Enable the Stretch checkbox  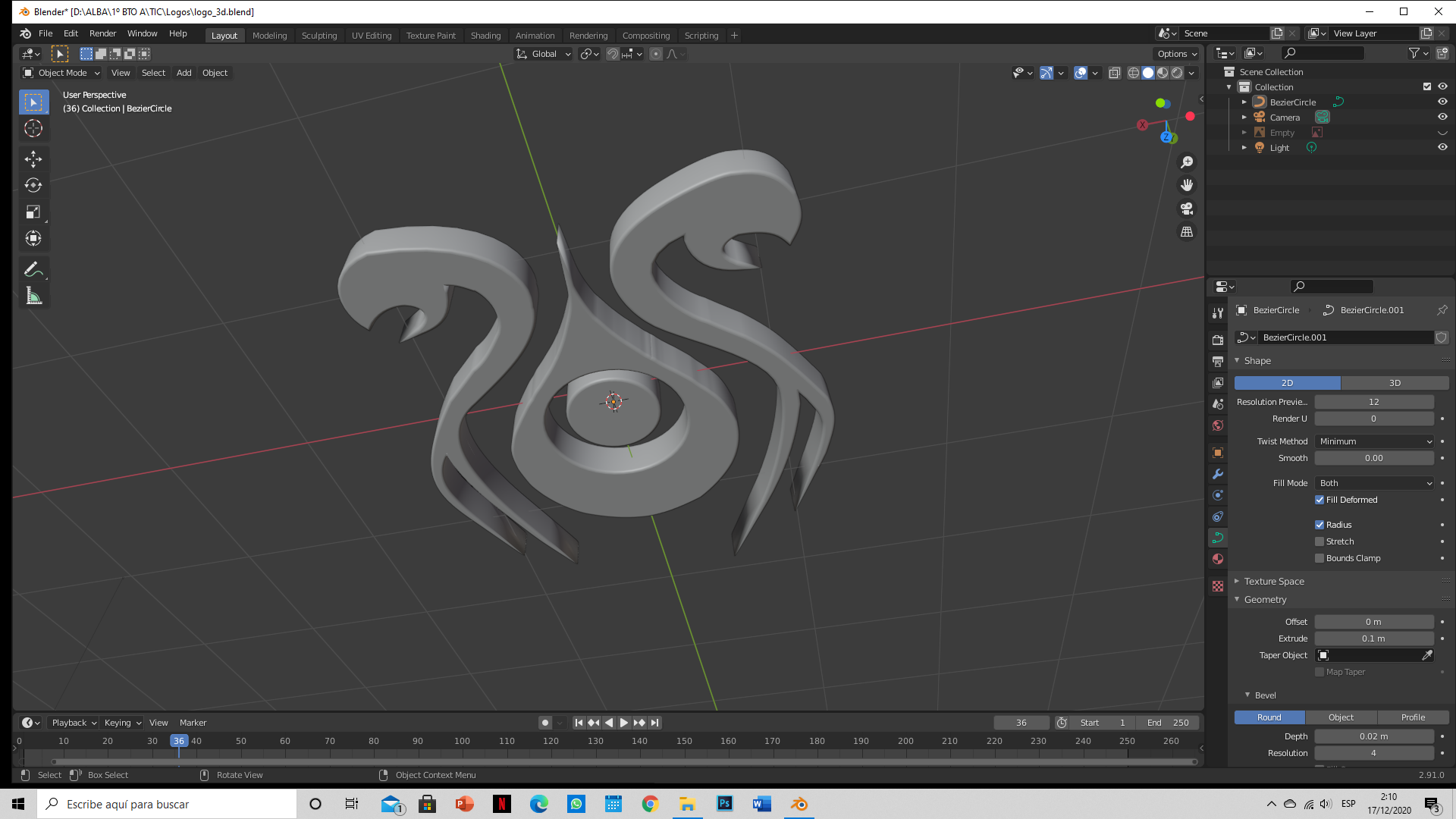click(x=1319, y=541)
